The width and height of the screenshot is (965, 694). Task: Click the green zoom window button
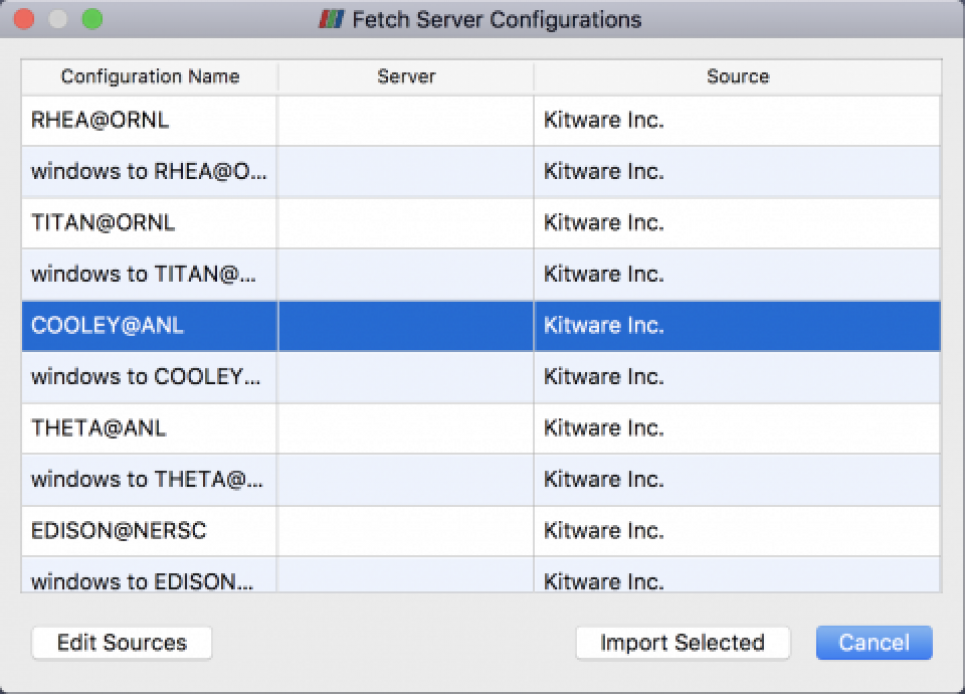(92, 19)
